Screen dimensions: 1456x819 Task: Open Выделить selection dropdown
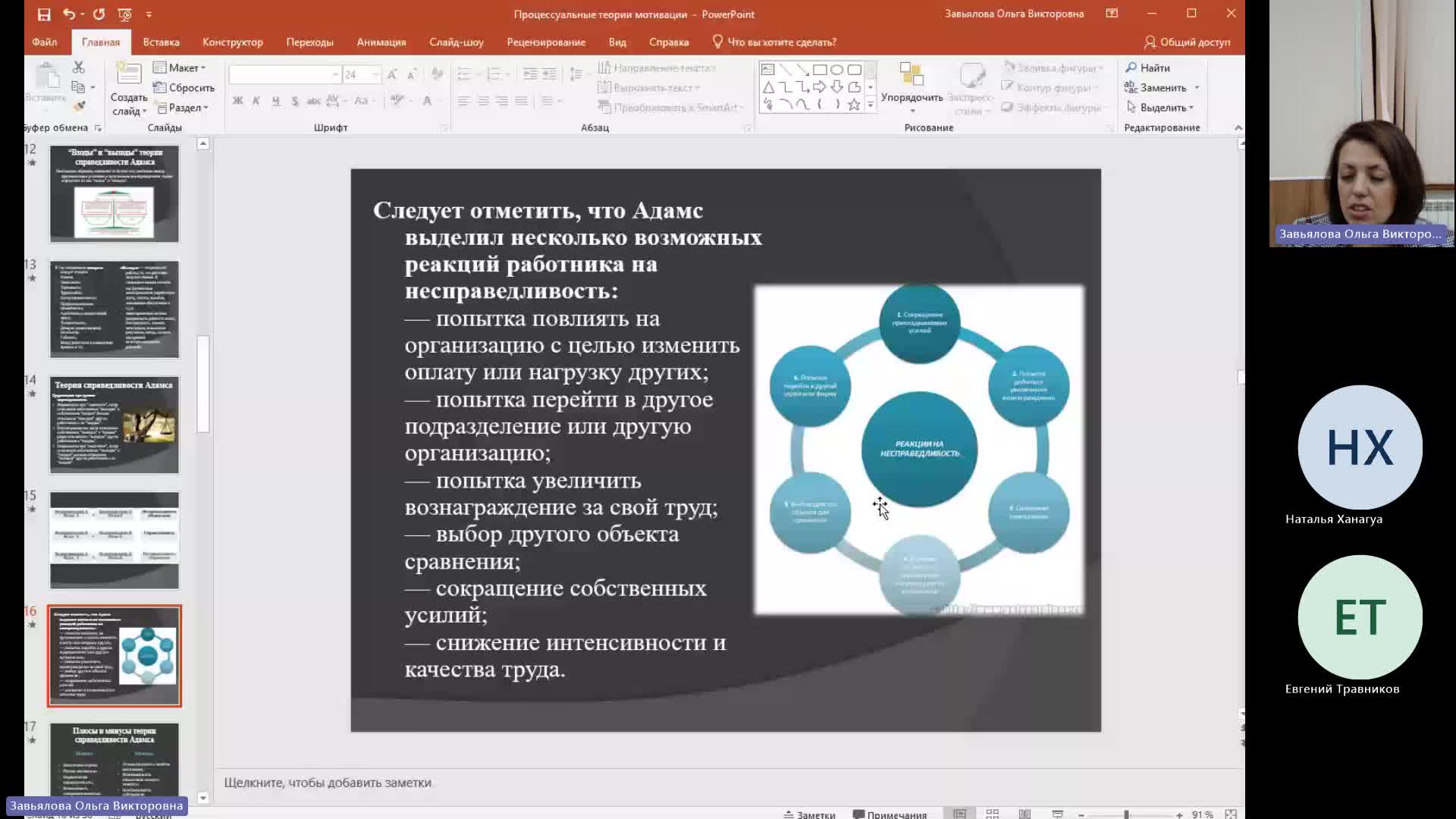click(1160, 107)
